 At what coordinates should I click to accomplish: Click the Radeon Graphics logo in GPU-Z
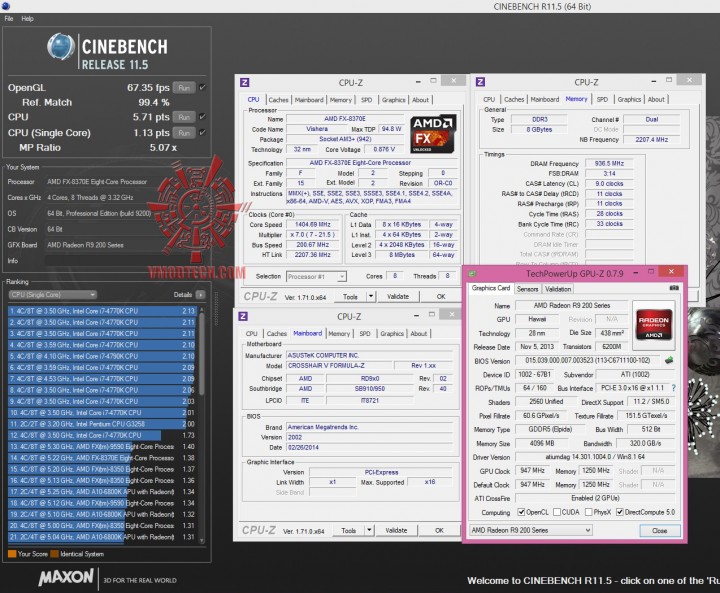(653, 325)
